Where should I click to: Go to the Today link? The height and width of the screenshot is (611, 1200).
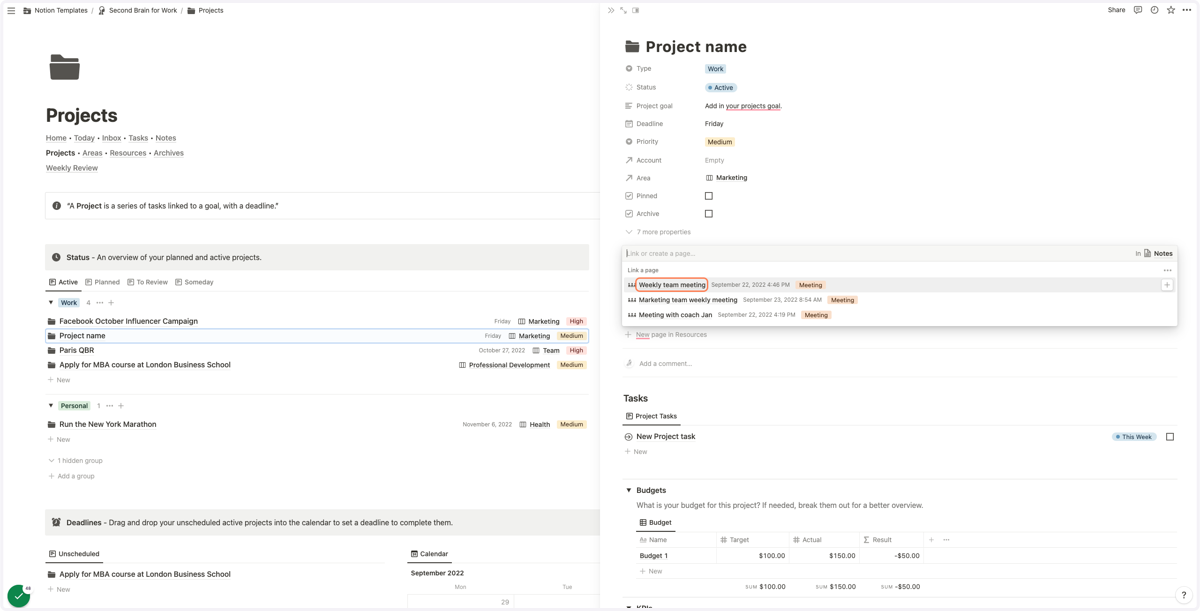click(x=84, y=138)
